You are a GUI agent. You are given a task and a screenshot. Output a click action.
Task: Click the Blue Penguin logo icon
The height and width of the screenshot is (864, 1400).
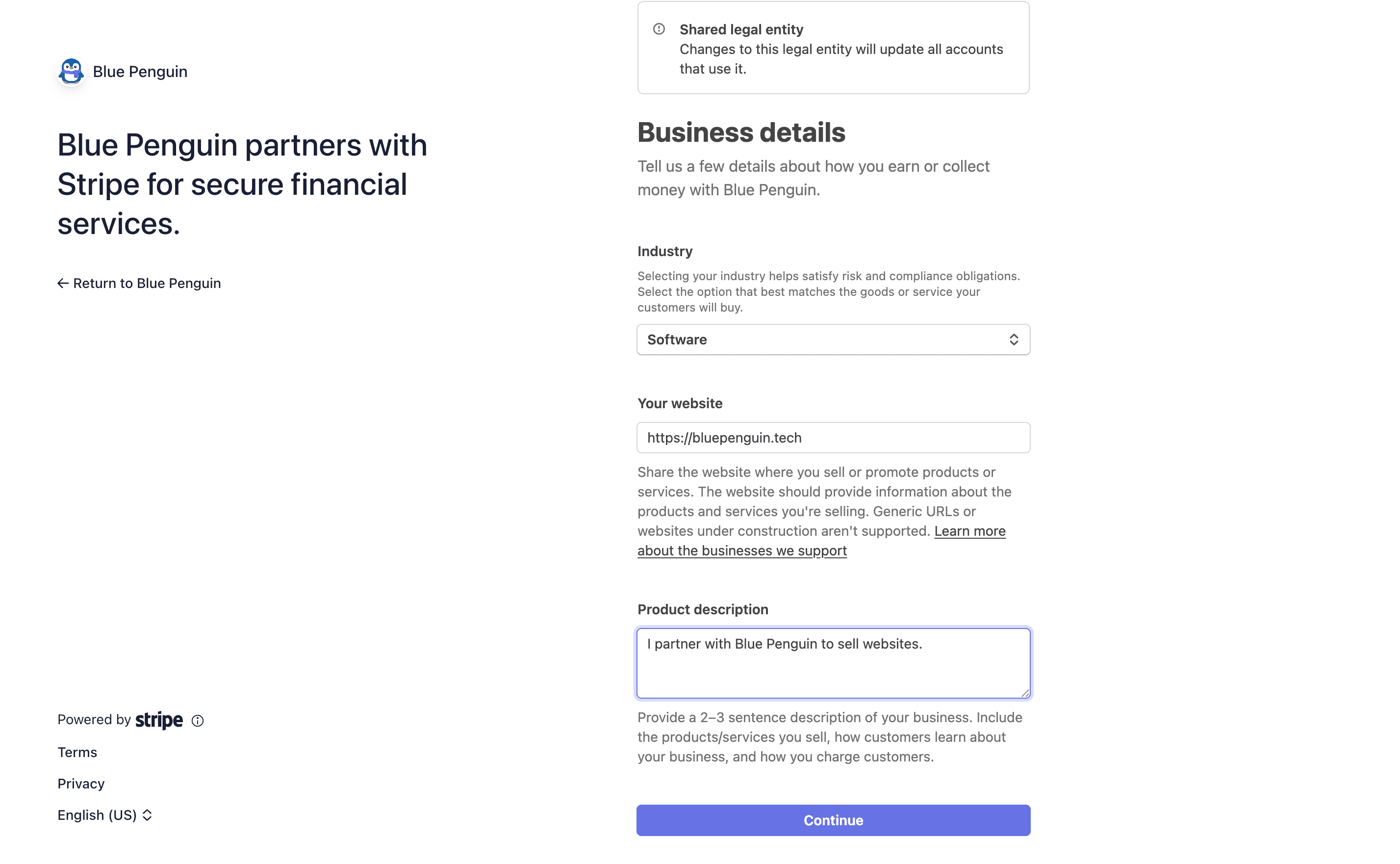[x=71, y=71]
